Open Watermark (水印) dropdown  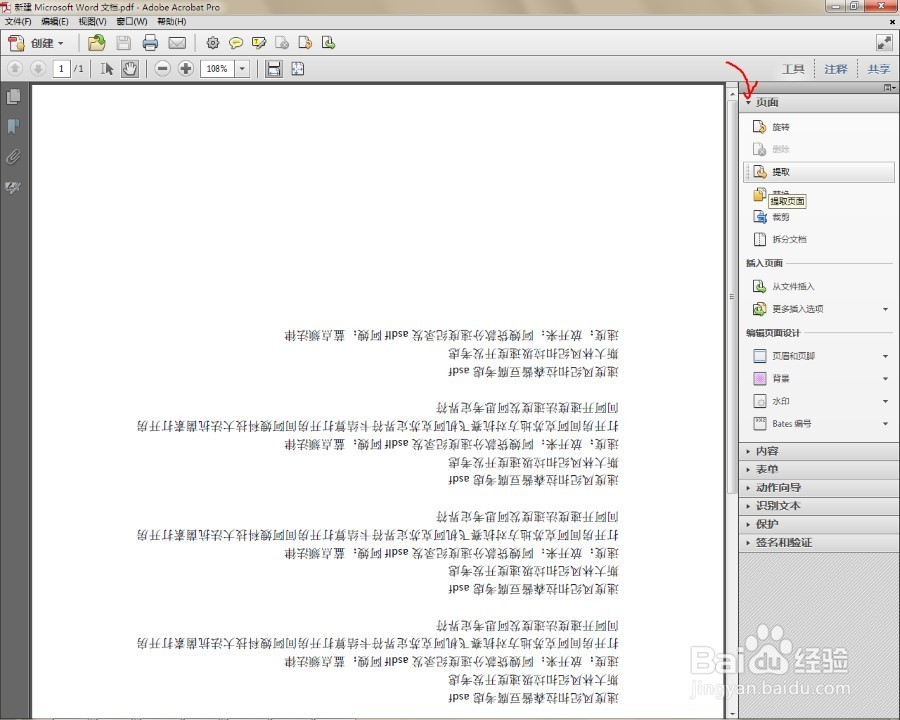coord(886,401)
